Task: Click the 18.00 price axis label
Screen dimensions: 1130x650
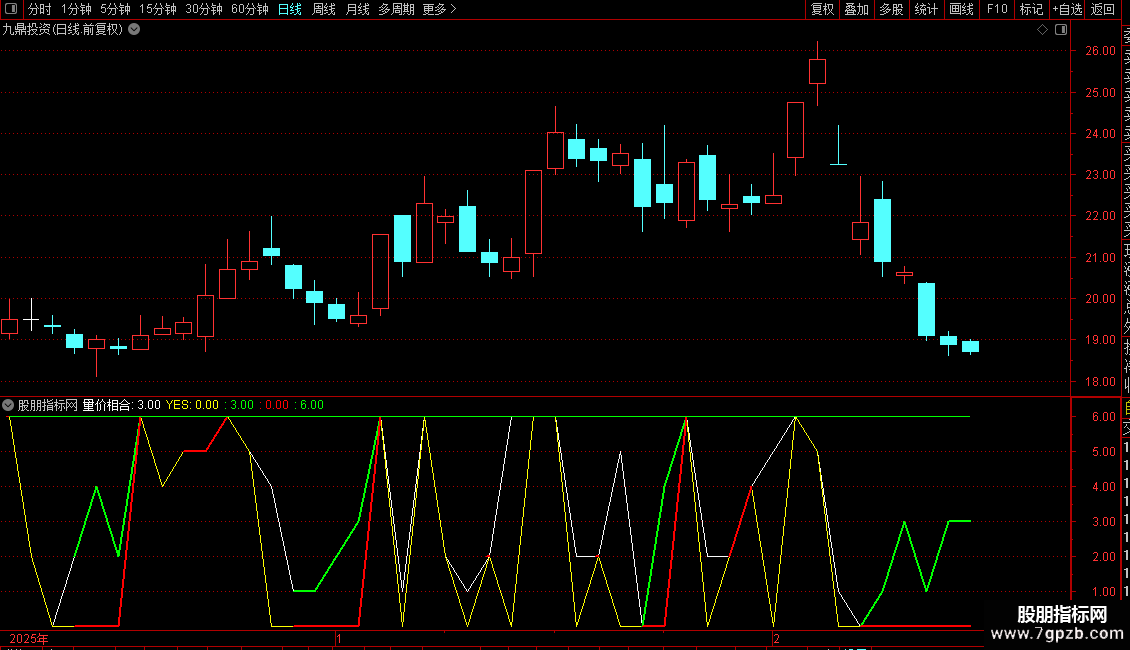Action: click(x=1100, y=381)
